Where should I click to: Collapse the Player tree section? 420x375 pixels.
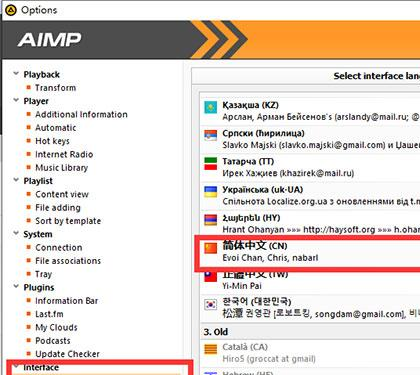(16, 100)
